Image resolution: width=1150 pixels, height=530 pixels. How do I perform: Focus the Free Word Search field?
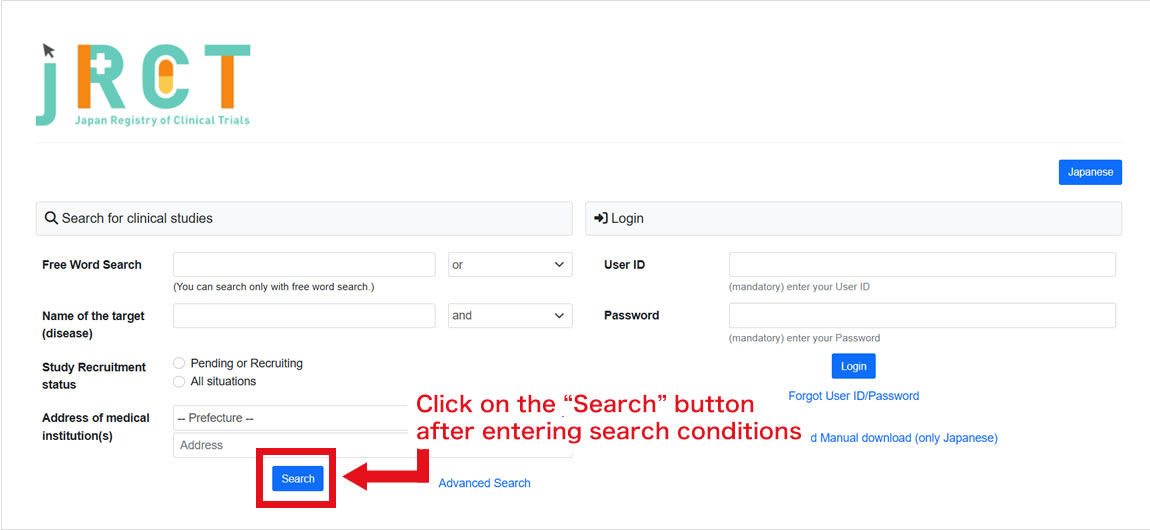coord(304,265)
